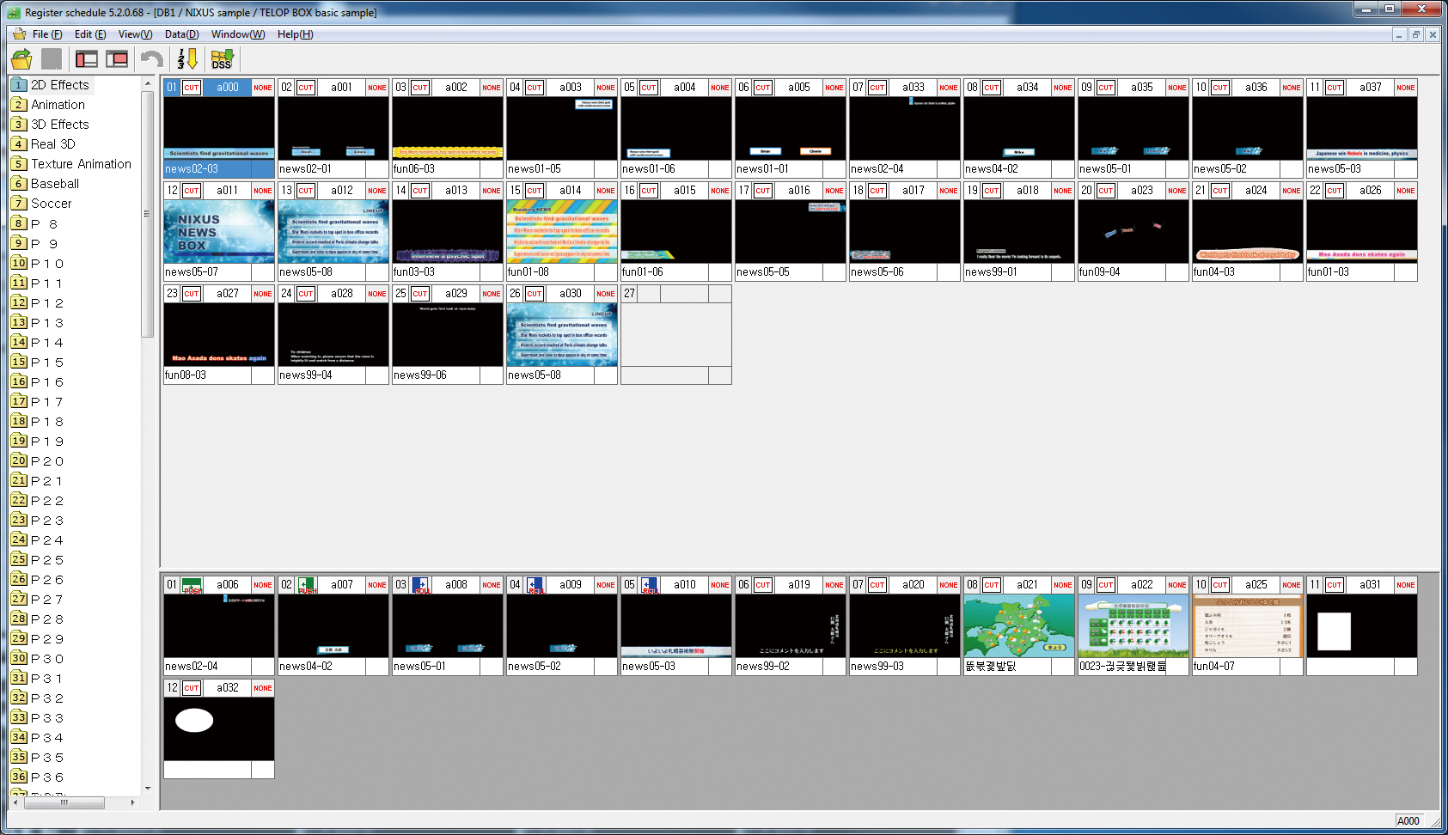The height and width of the screenshot is (835, 1448).
Task: Click the DSS import toolbar icon
Action: click(x=221, y=59)
